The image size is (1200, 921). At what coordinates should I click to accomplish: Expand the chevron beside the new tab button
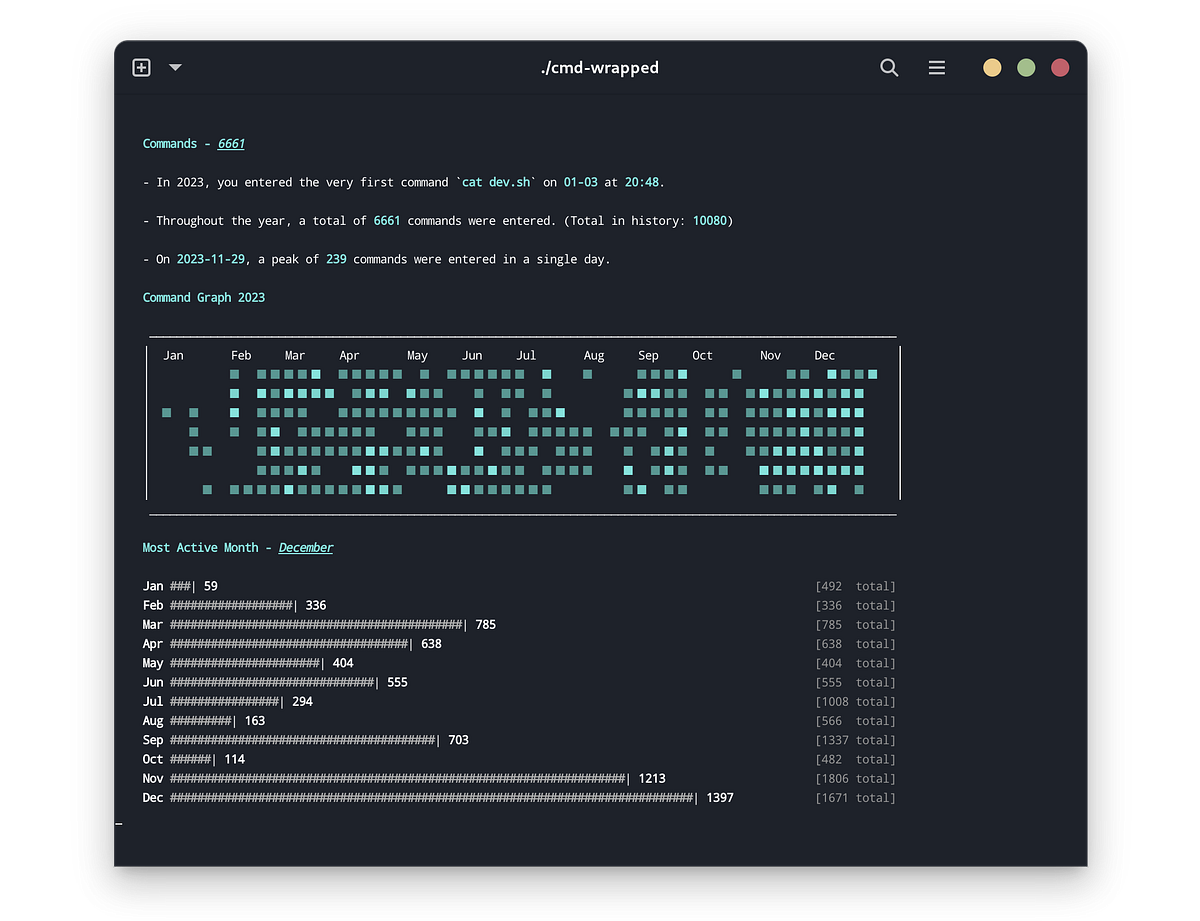point(175,68)
